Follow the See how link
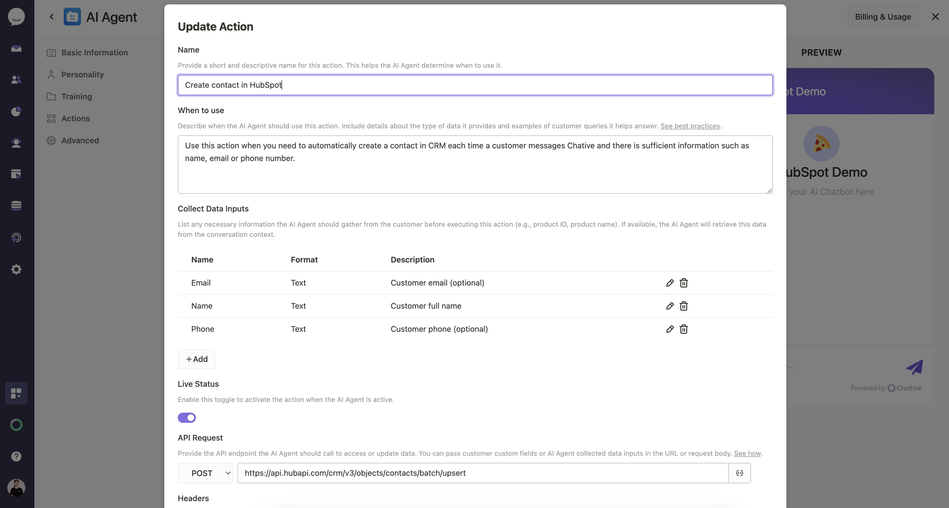949x508 pixels. [x=747, y=454]
